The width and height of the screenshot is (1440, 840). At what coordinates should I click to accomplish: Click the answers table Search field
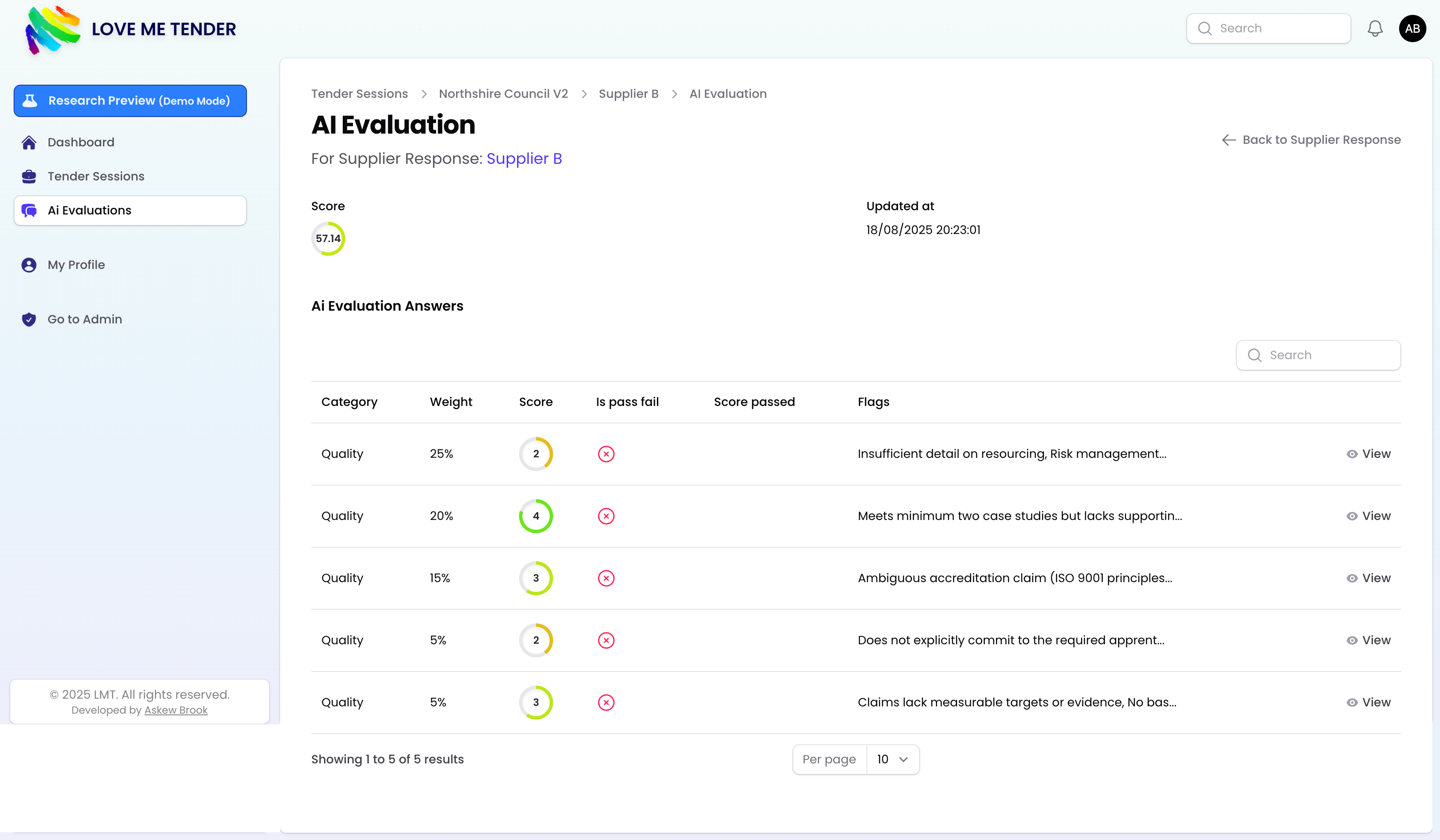[x=1326, y=355]
